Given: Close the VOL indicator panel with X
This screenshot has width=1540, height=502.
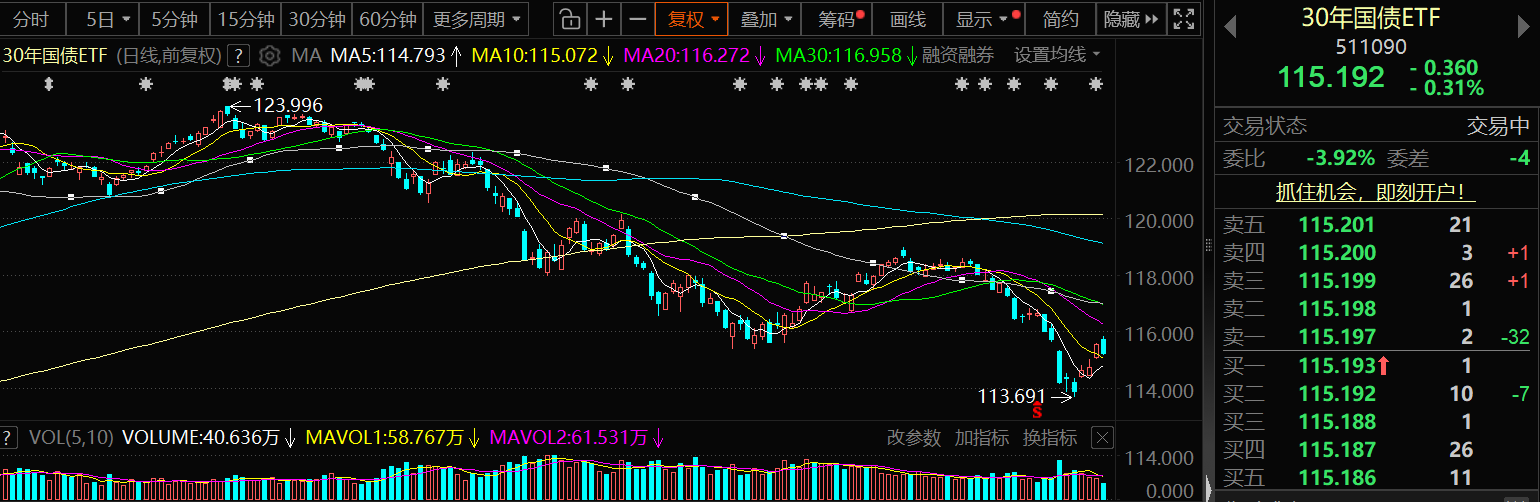Looking at the screenshot, I should pyautogui.click(x=1102, y=437).
